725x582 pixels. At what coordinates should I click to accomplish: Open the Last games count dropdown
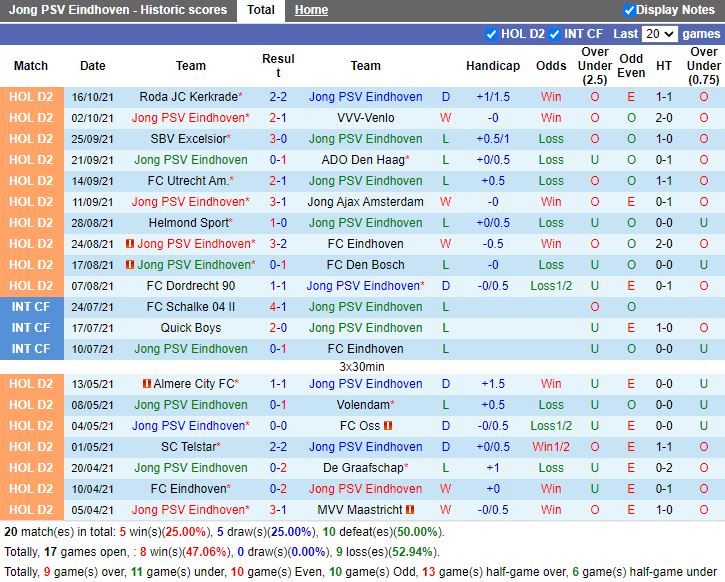point(660,34)
